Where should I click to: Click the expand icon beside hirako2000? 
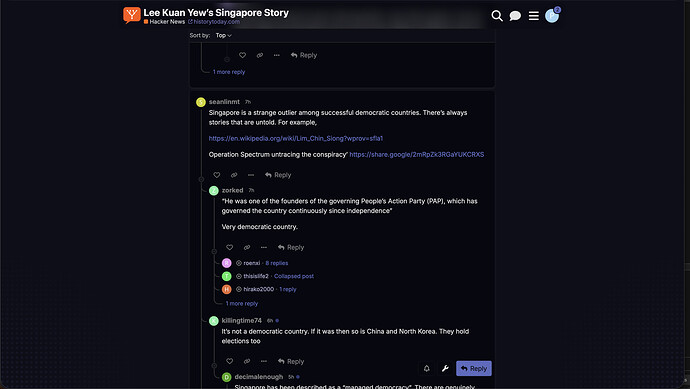coord(239,289)
